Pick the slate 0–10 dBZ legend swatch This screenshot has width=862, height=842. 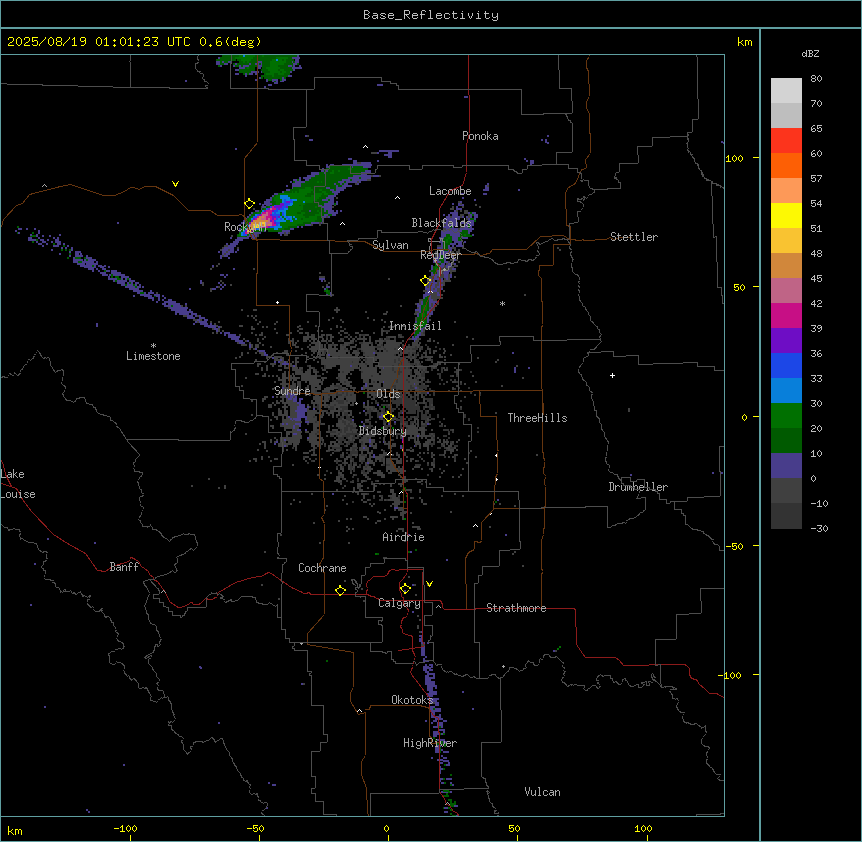[786, 466]
